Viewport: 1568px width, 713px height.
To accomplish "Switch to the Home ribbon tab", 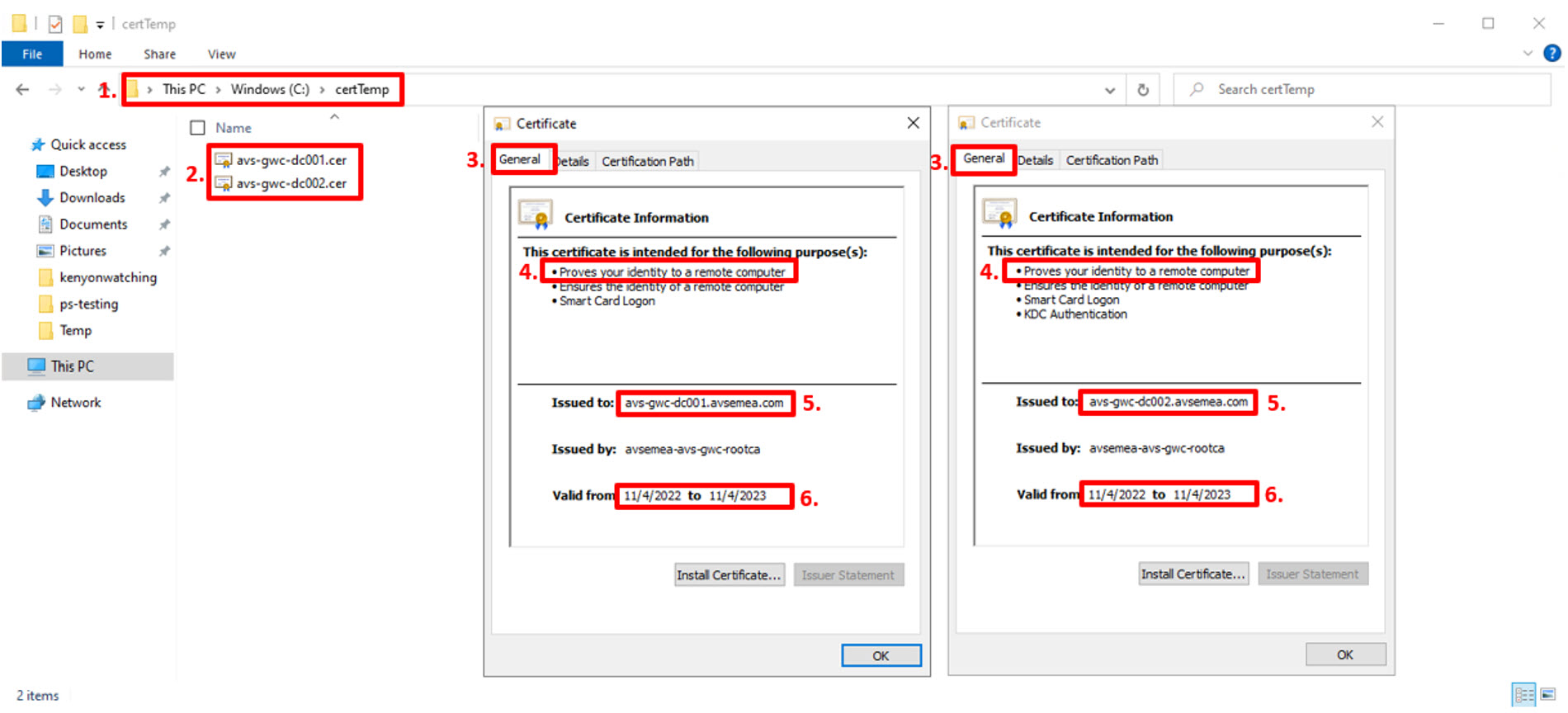I will click(x=95, y=54).
